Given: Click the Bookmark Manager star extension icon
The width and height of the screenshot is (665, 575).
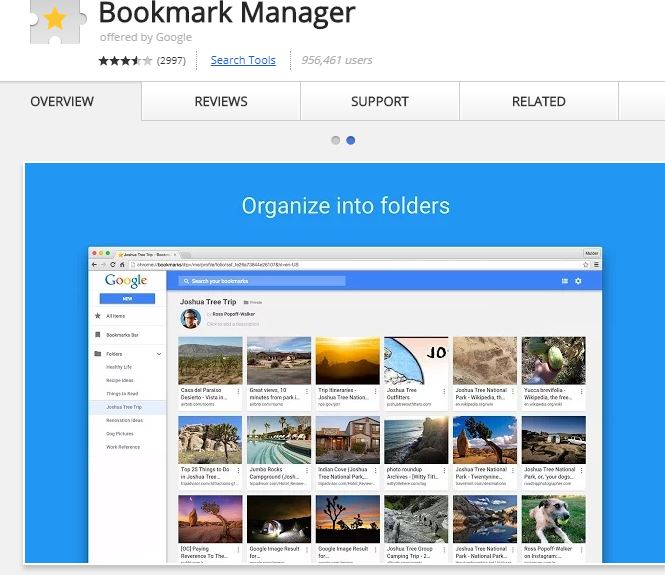Looking at the screenshot, I should [54, 21].
